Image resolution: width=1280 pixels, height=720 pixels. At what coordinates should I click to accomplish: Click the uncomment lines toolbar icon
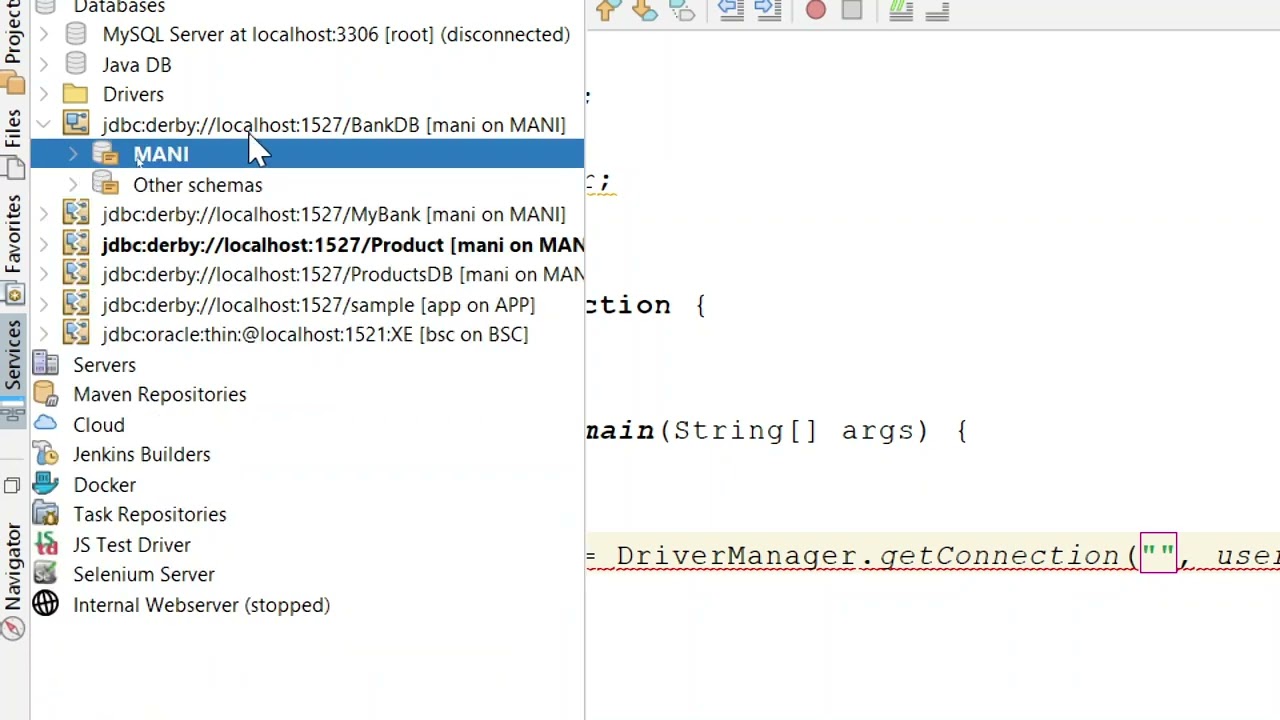(937, 10)
